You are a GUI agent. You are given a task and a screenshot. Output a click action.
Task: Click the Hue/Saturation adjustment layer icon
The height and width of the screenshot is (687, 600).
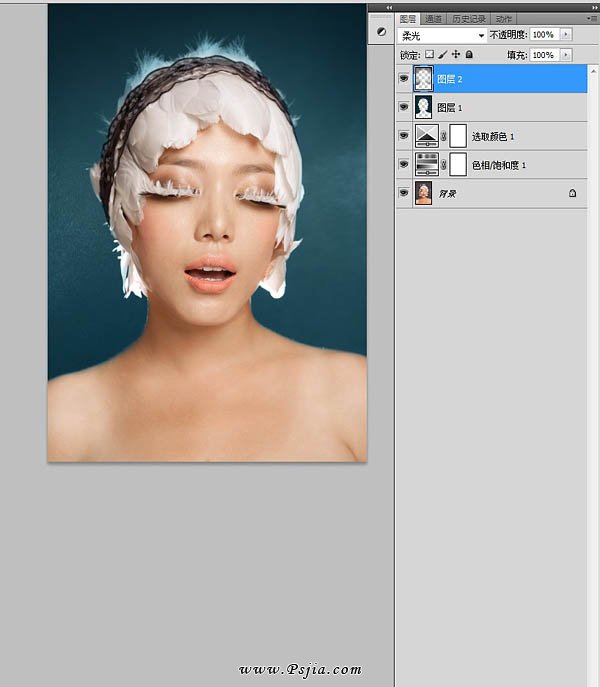tap(426, 164)
